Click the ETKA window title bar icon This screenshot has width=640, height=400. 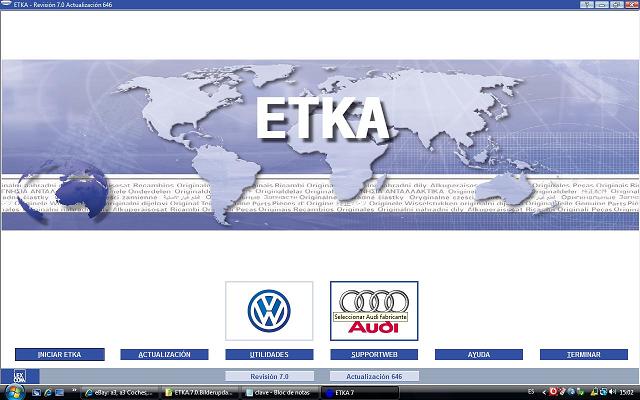coord(6,4)
